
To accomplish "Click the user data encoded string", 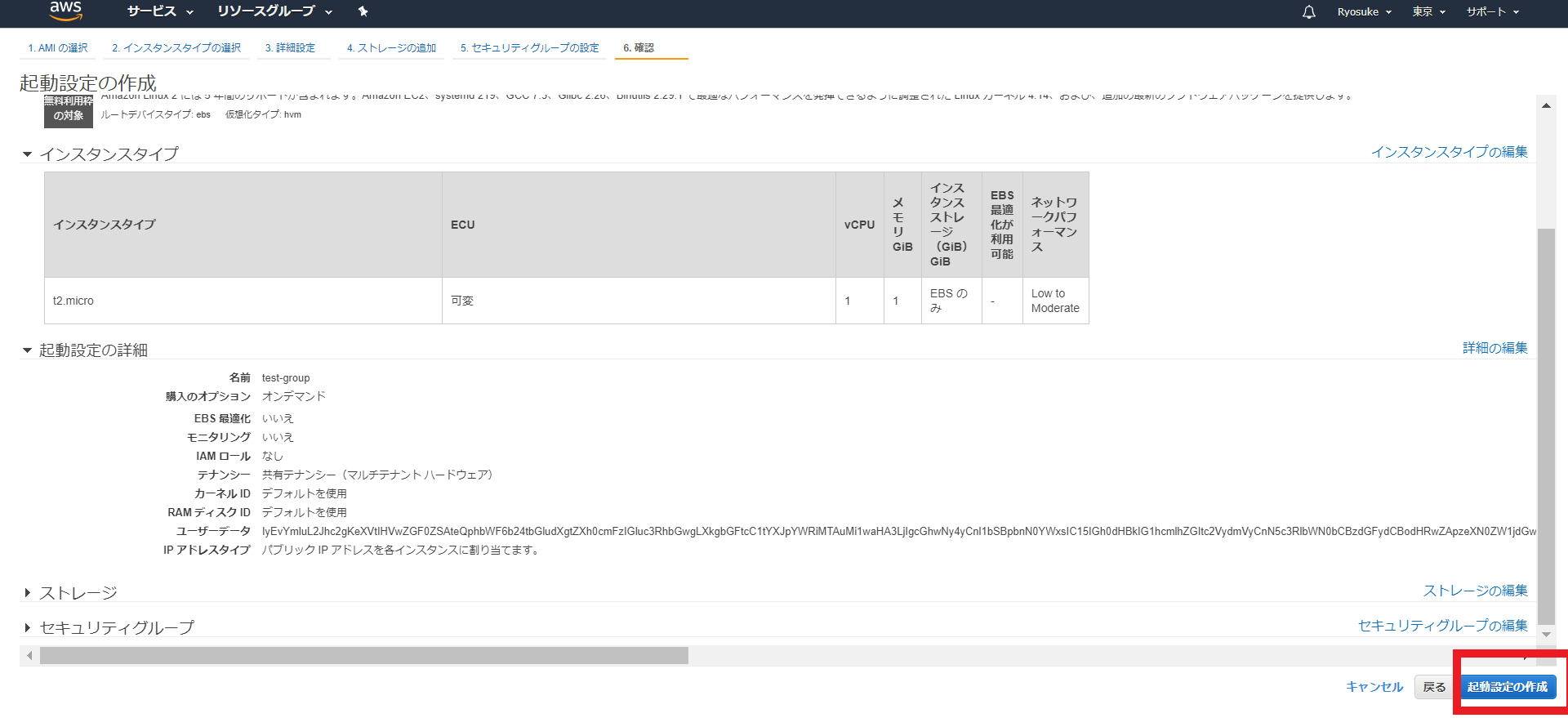I will click(x=898, y=531).
